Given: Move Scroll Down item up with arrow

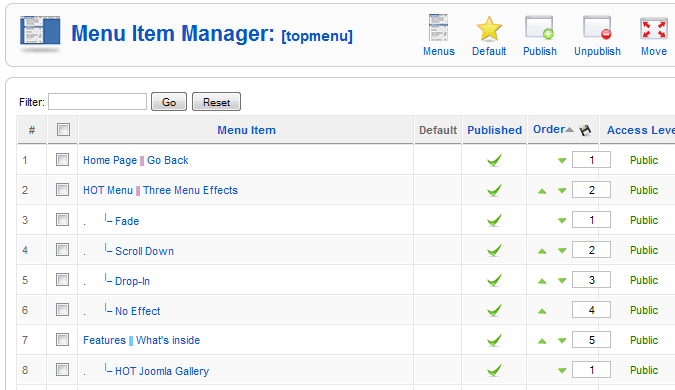Looking at the screenshot, I should coord(542,251).
